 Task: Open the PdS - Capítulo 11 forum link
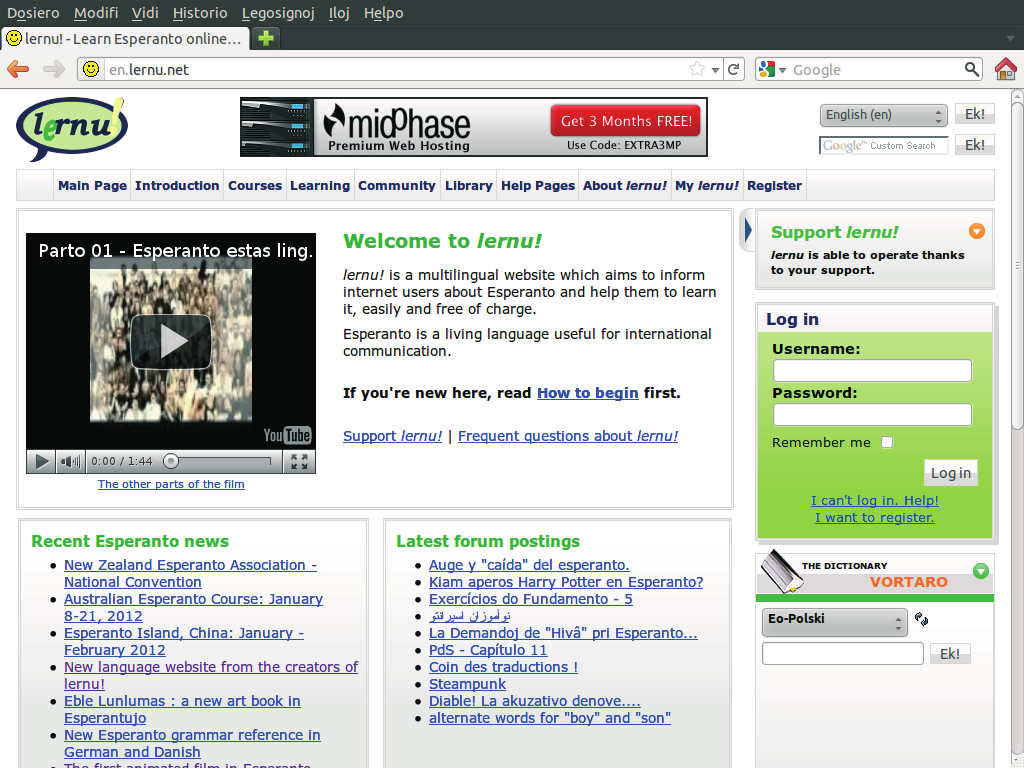[488, 650]
